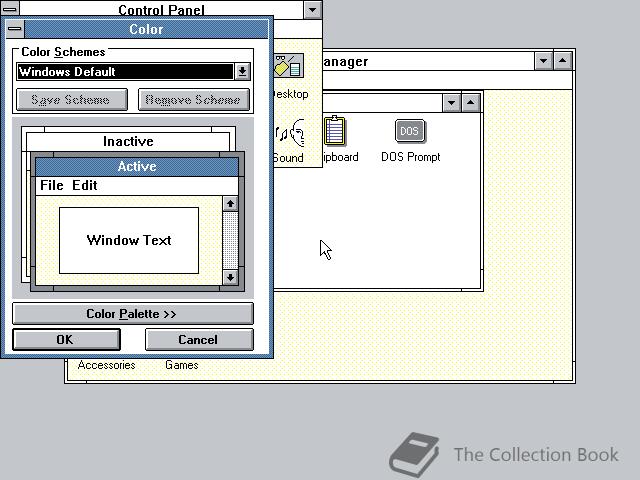
Task: Open the Sound icon in Control Panel
Action: [289, 141]
